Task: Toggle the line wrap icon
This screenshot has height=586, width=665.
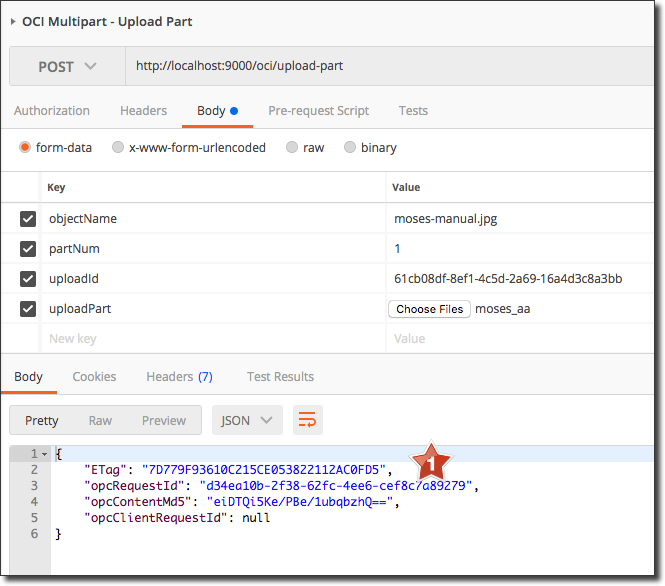Action: point(307,420)
